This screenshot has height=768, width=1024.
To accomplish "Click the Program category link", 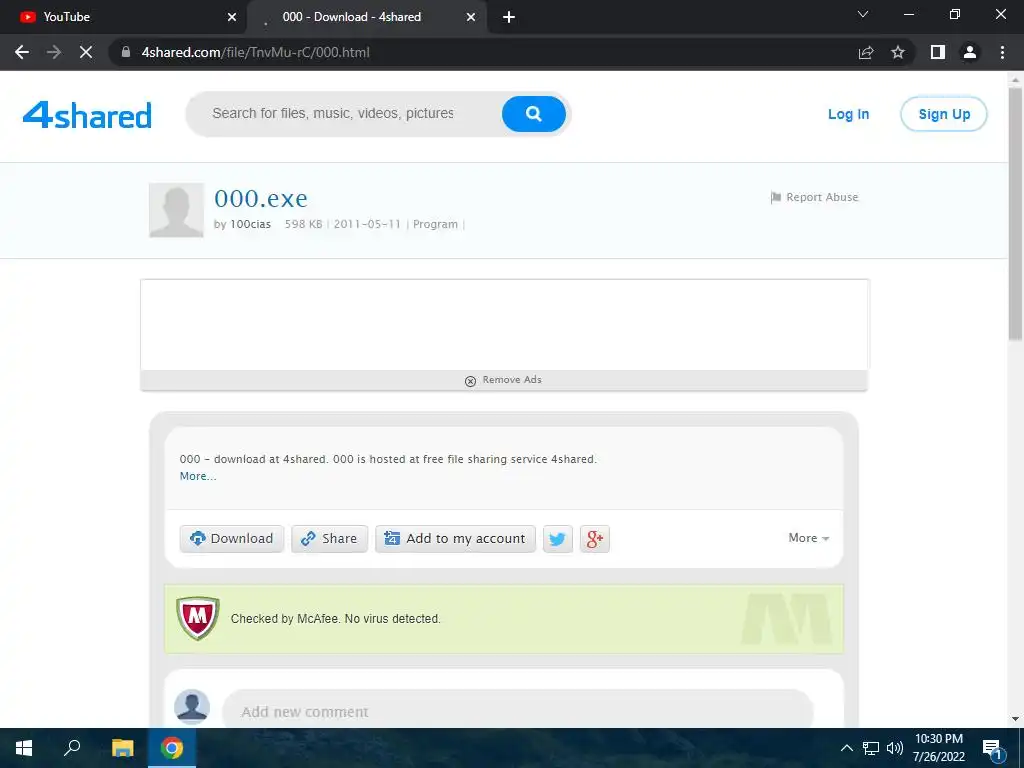I will pos(435,224).
